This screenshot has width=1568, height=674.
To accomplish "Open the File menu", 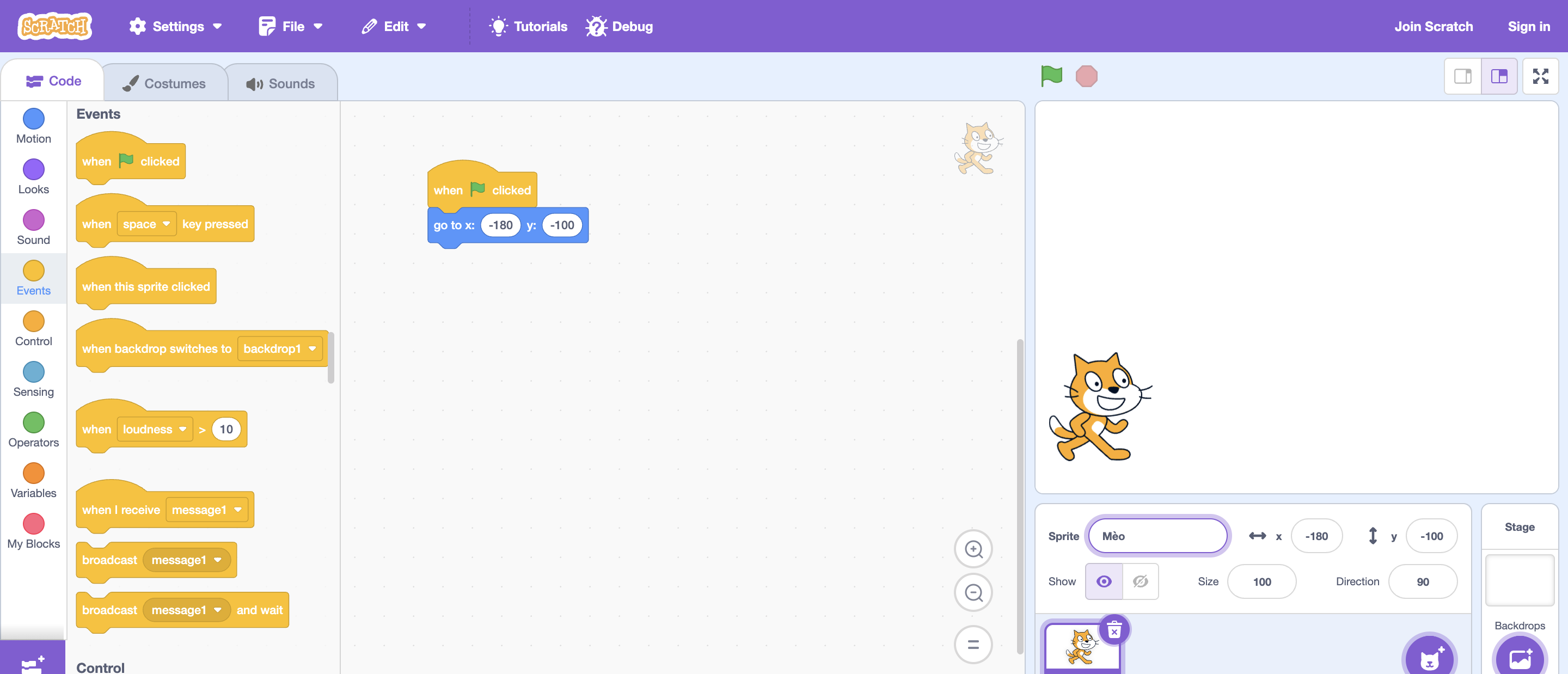I will pyautogui.click(x=291, y=26).
